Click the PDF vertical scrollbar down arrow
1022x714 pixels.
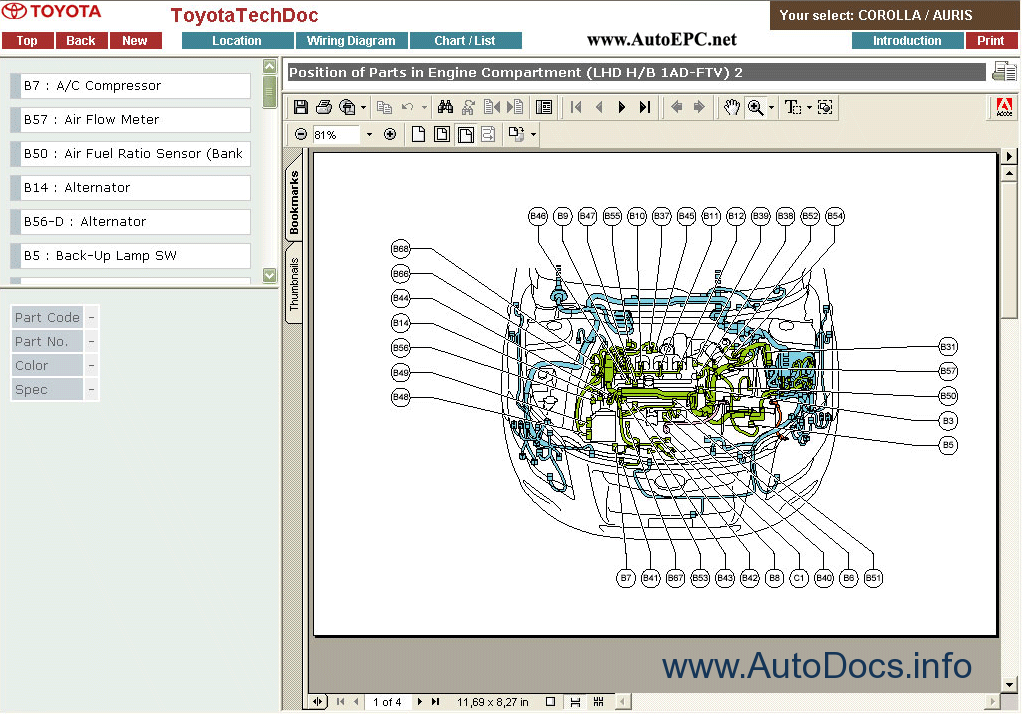click(1009, 685)
